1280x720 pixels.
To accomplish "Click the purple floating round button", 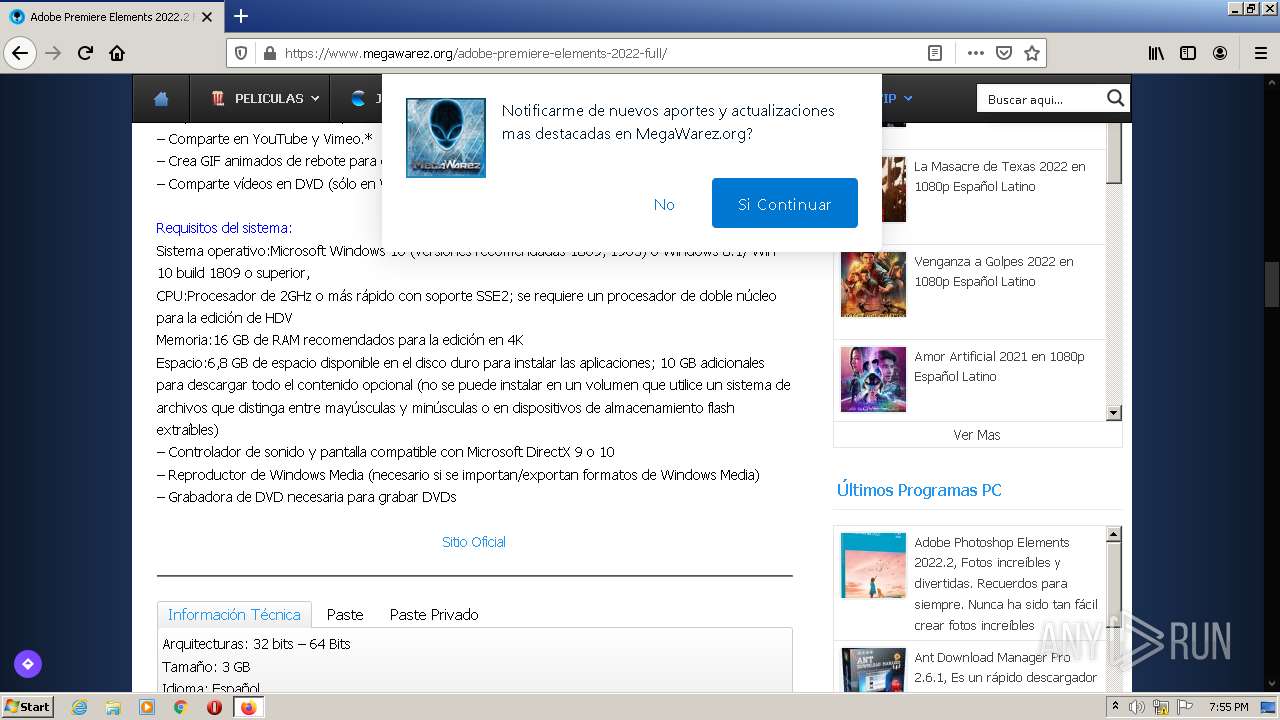I will (x=28, y=663).
